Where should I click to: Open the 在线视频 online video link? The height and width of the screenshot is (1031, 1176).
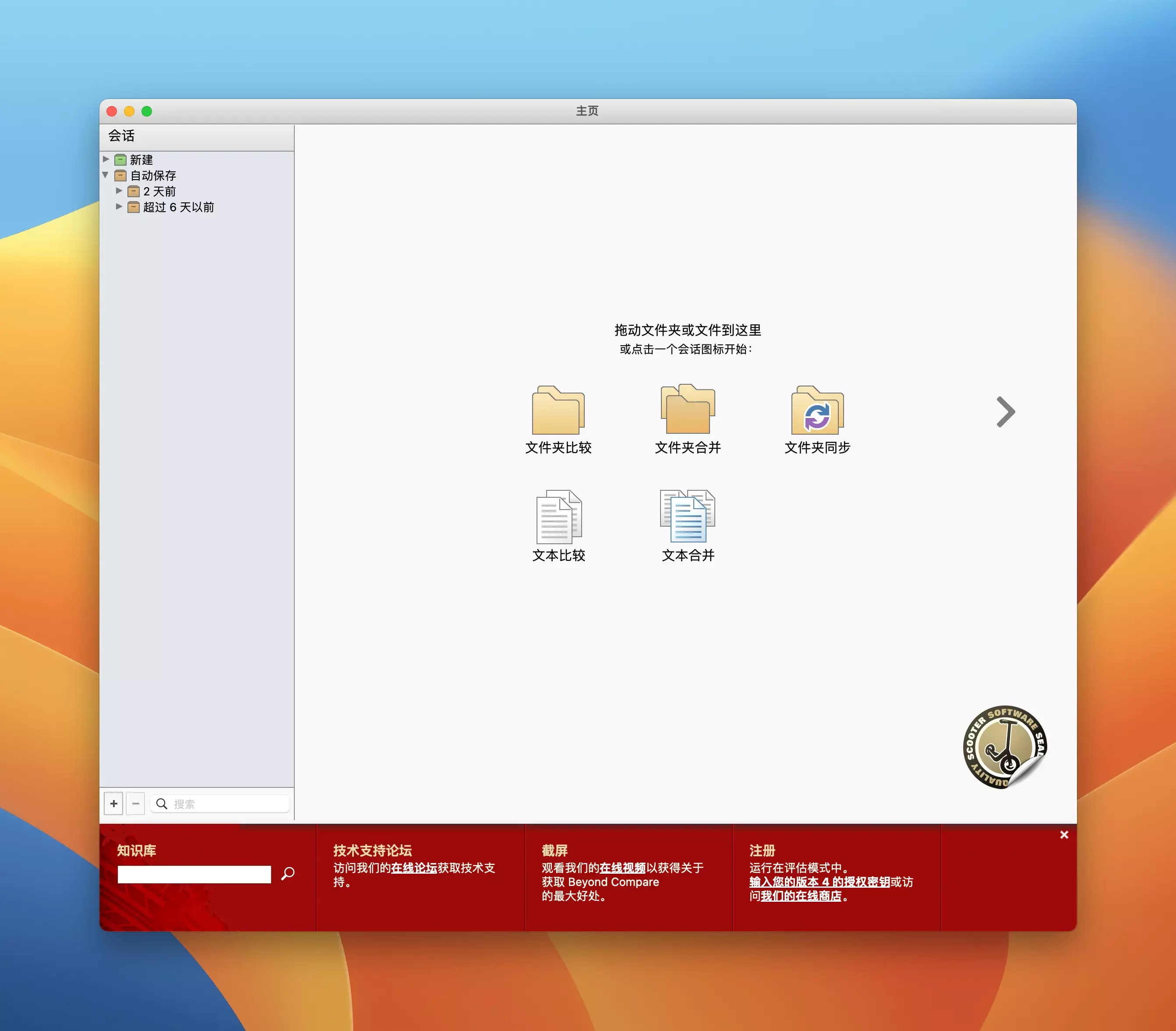622,868
